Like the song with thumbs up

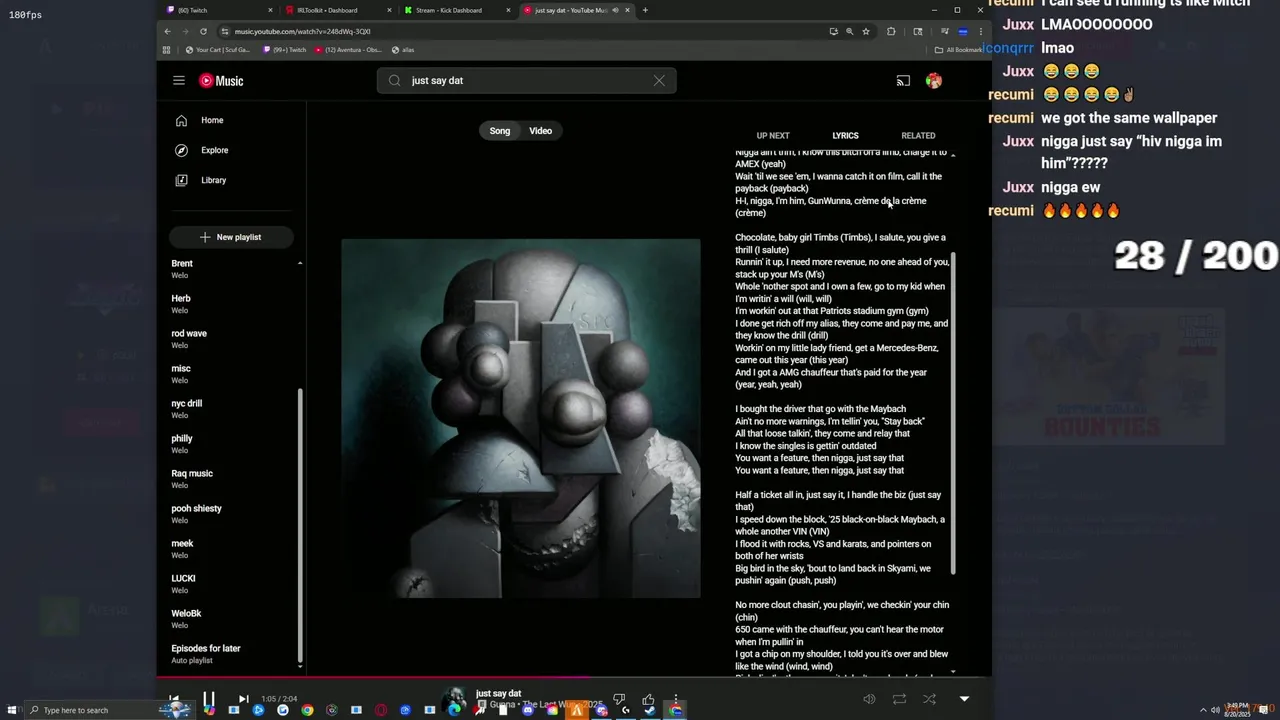click(x=648, y=699)
